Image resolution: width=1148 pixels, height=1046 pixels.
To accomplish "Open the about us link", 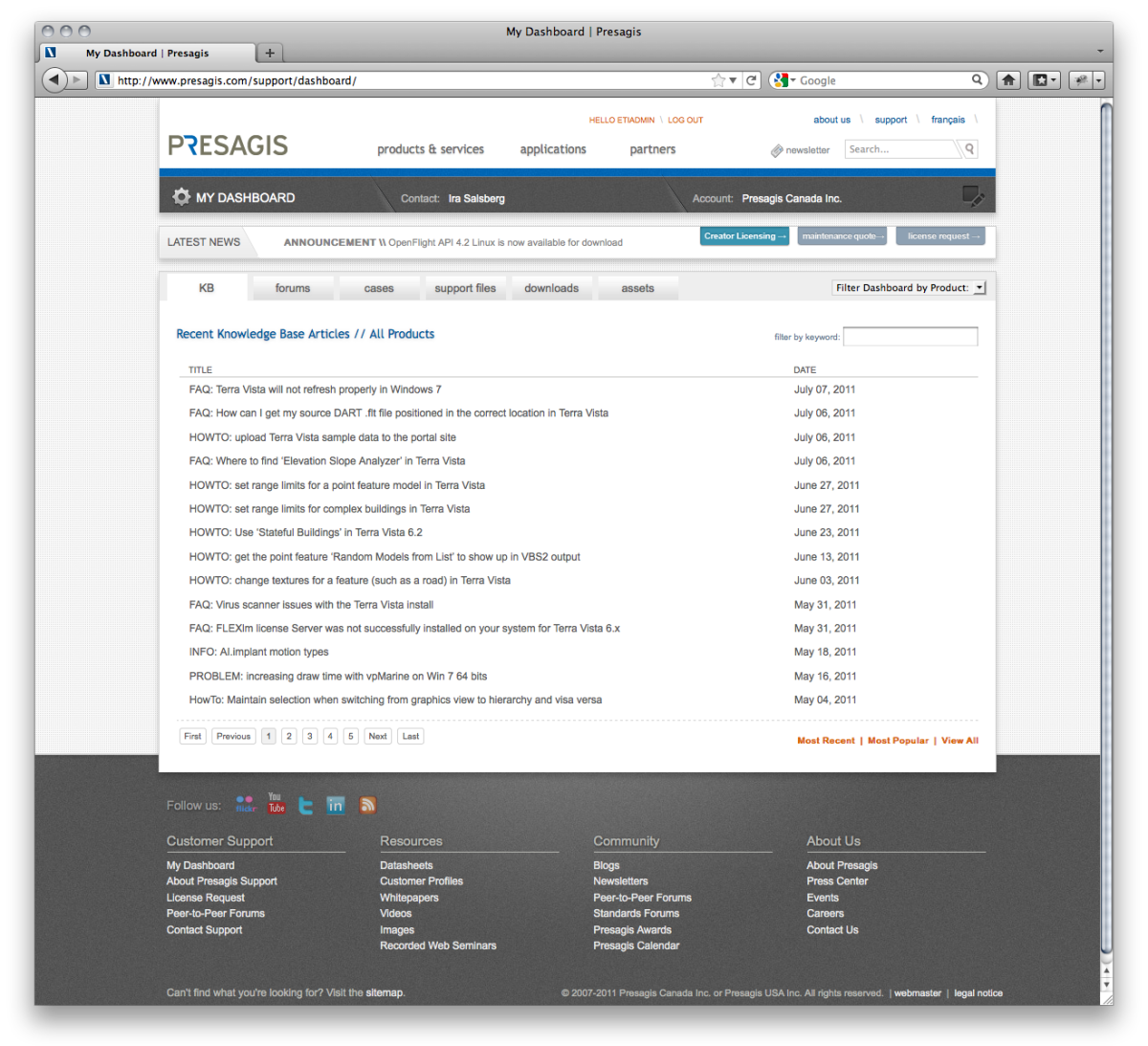I will tap(831, 120).
